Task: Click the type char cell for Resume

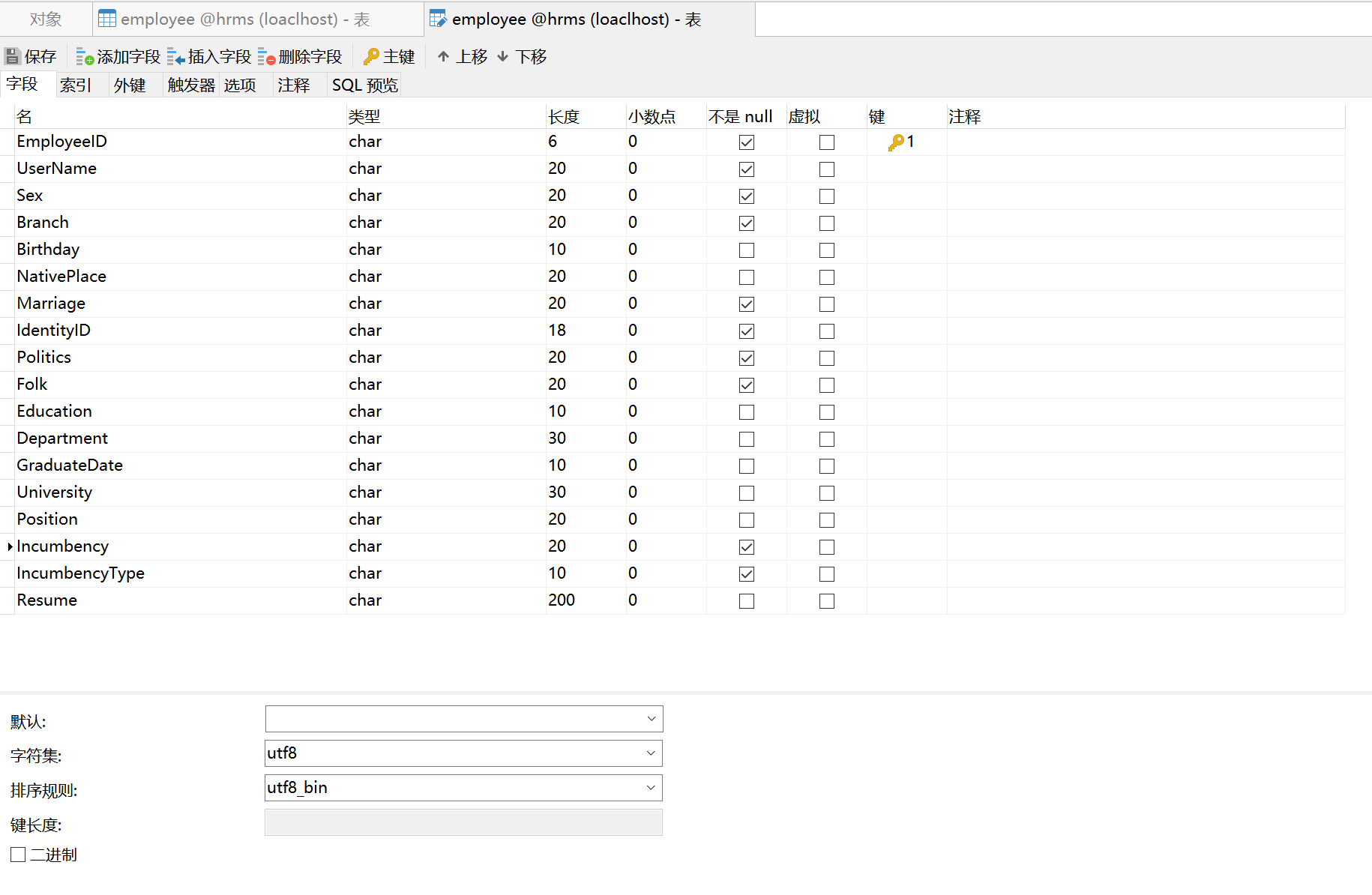Action: coord(446,600)
